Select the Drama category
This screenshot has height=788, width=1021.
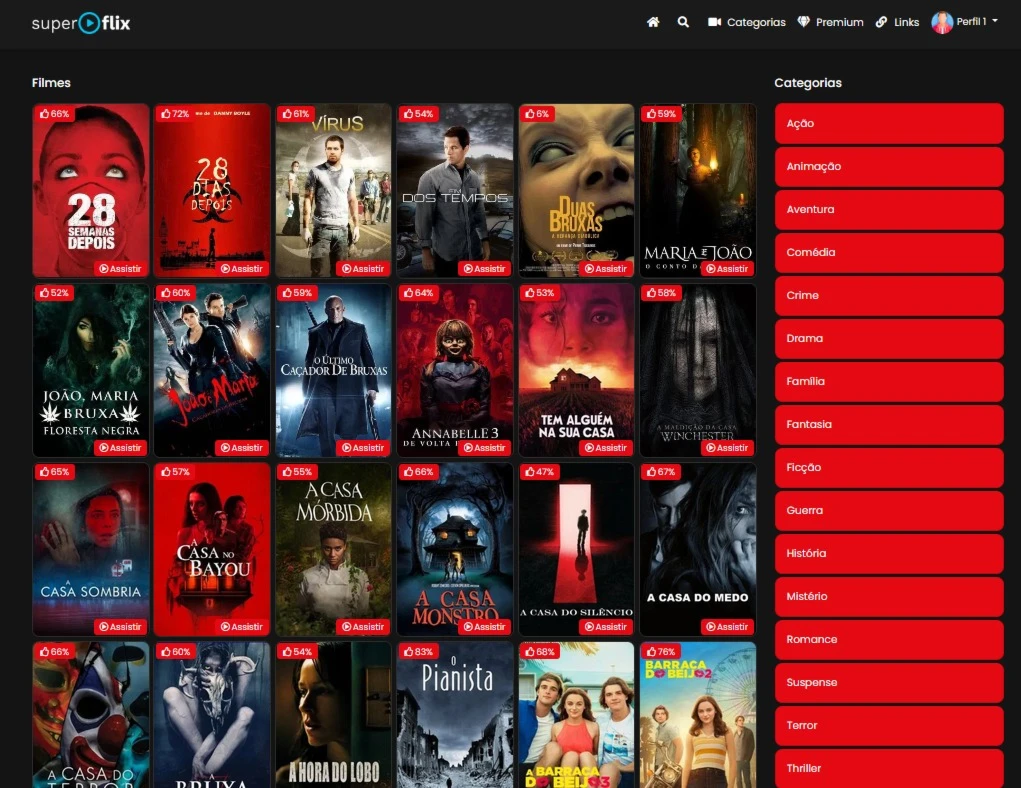pos(889,338)
